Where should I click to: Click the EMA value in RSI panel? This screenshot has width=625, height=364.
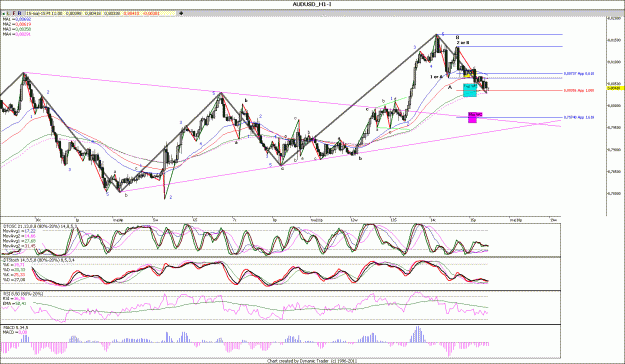[x=20, y=304]
